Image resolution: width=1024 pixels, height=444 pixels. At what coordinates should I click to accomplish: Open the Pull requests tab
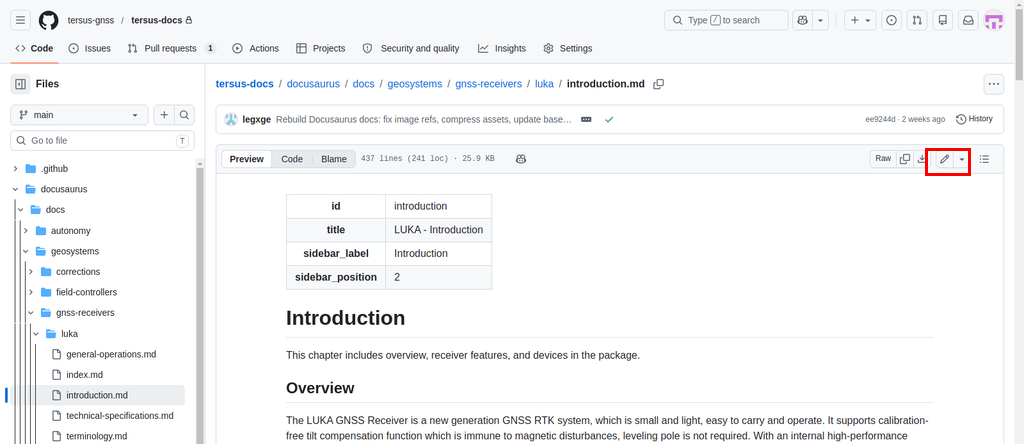pos(172,48)
